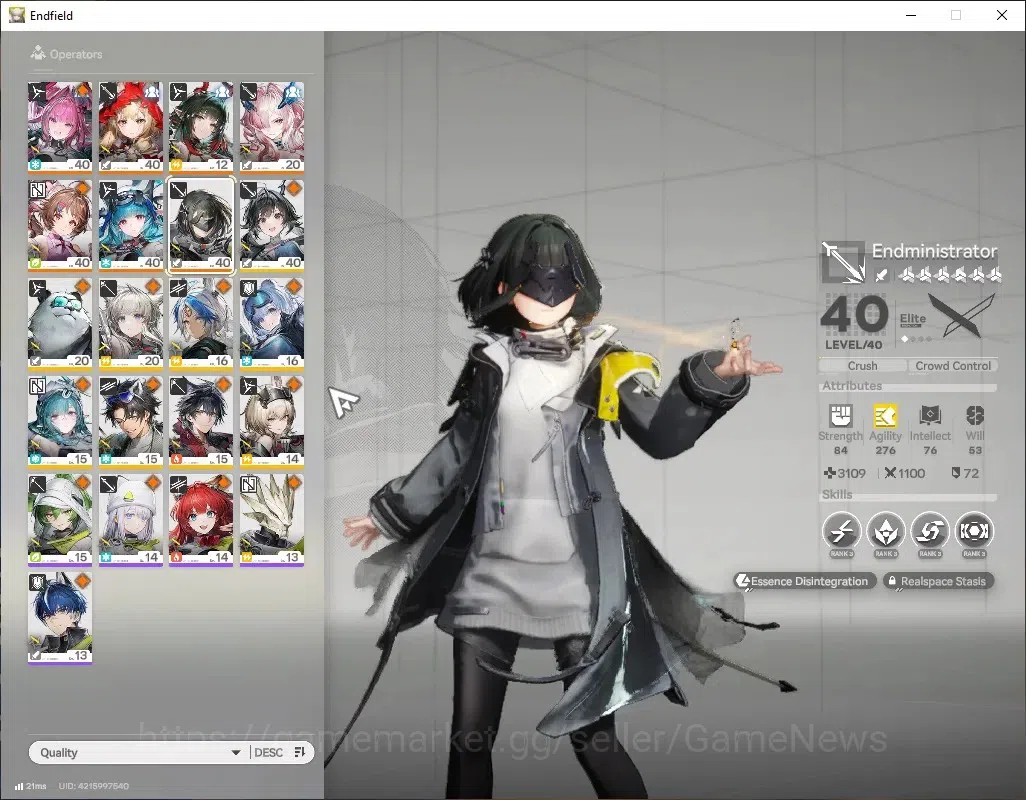
Task: Click the Endfield app icon in title bar
Action: click(x=16, y=14)
